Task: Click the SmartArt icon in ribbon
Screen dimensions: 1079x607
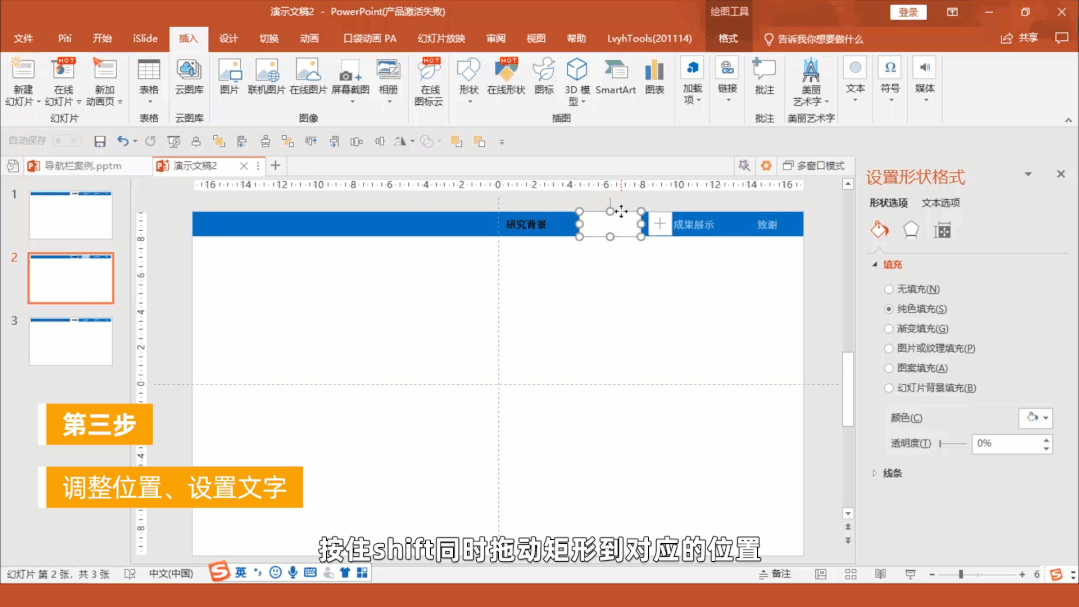Action: (x=615, y=72)
